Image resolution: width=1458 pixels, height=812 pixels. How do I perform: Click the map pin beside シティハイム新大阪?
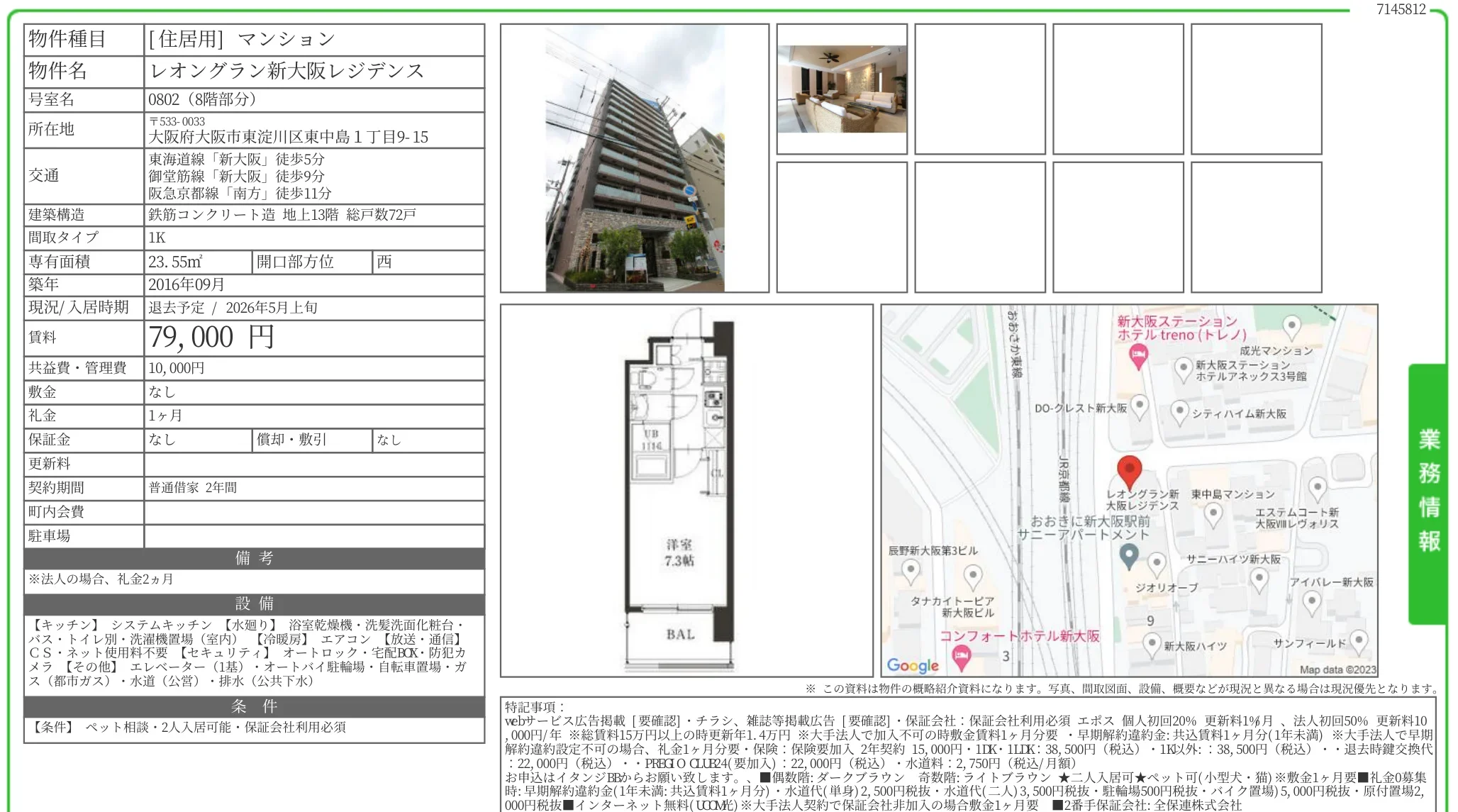point(1179,411)
